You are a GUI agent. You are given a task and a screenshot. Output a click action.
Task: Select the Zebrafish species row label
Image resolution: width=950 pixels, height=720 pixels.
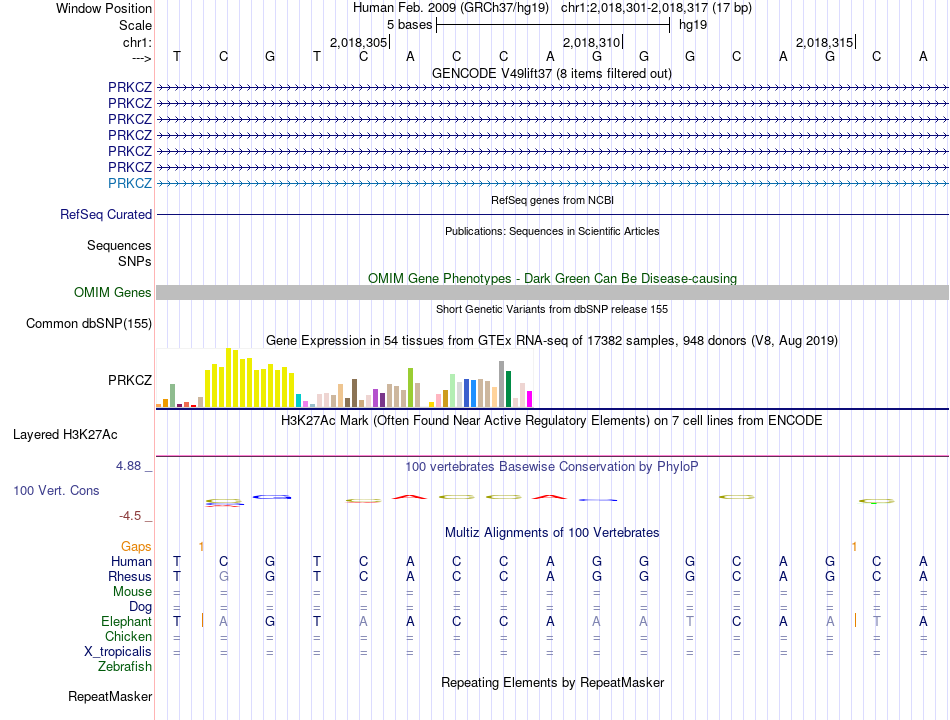pos(125,666)
